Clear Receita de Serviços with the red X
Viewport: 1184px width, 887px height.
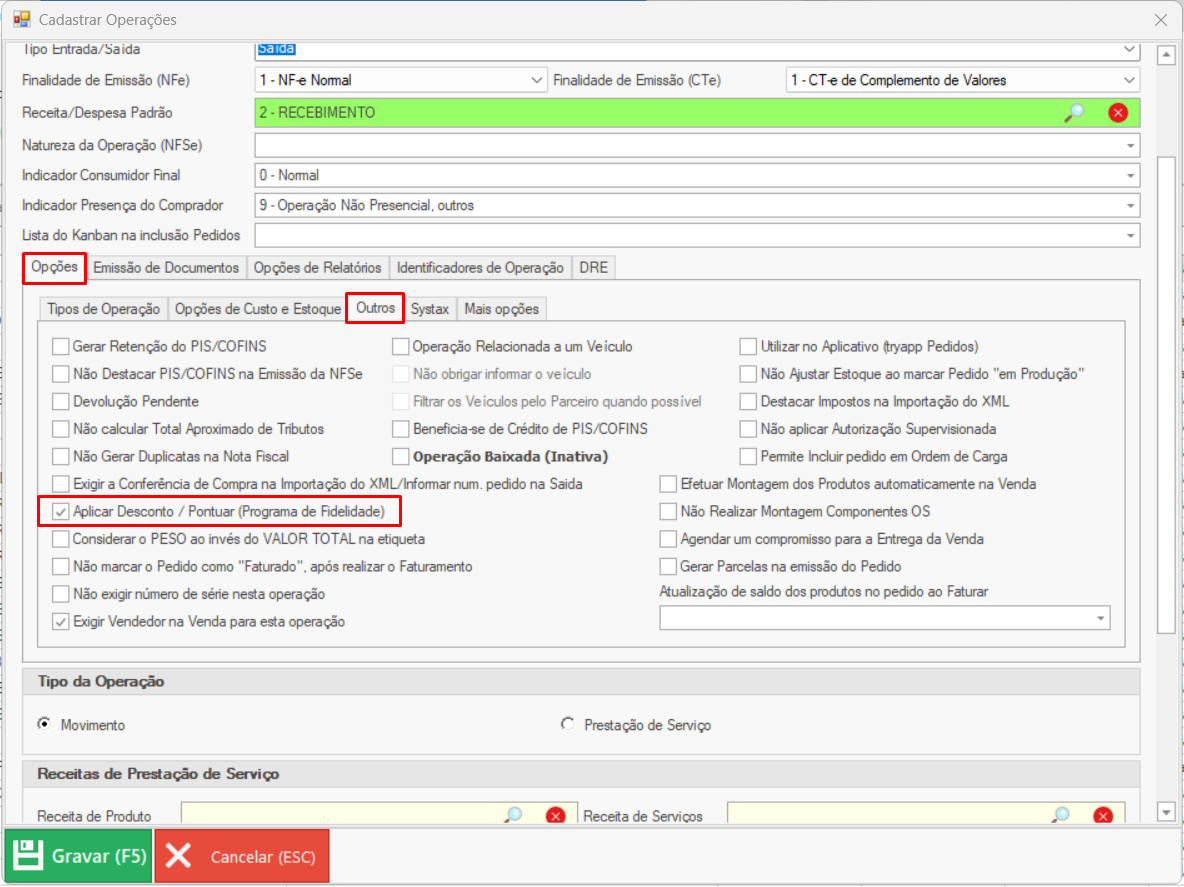[x=1102, y=816]
